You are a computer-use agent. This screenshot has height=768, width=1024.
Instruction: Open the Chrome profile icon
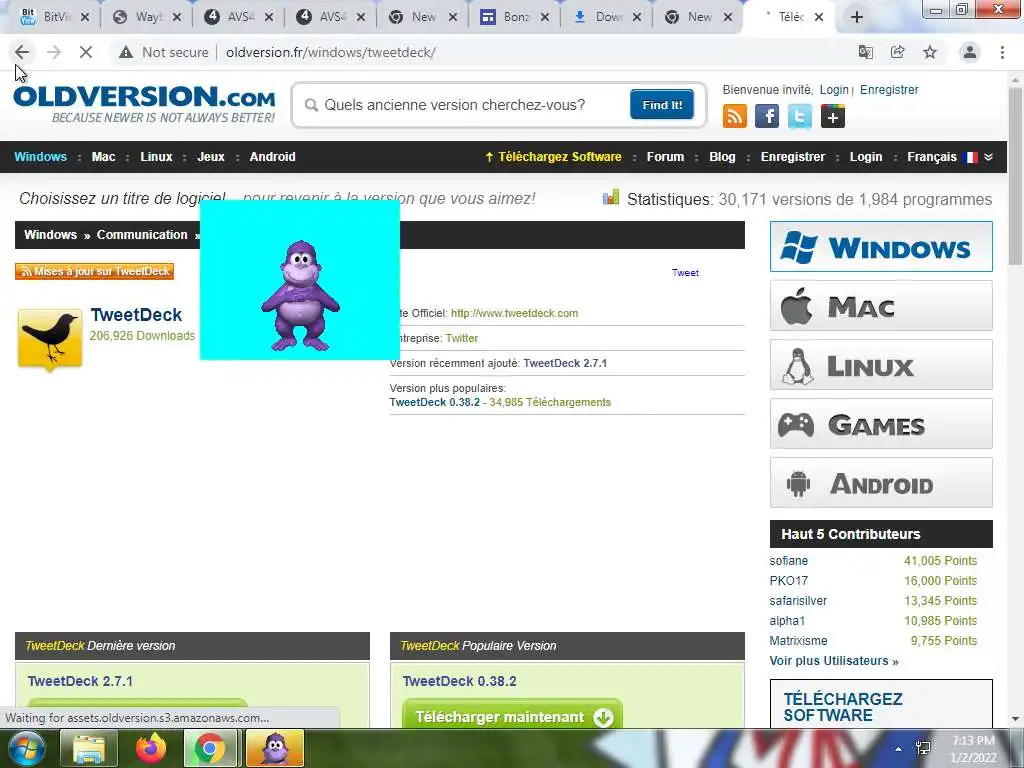pos(970,52)
